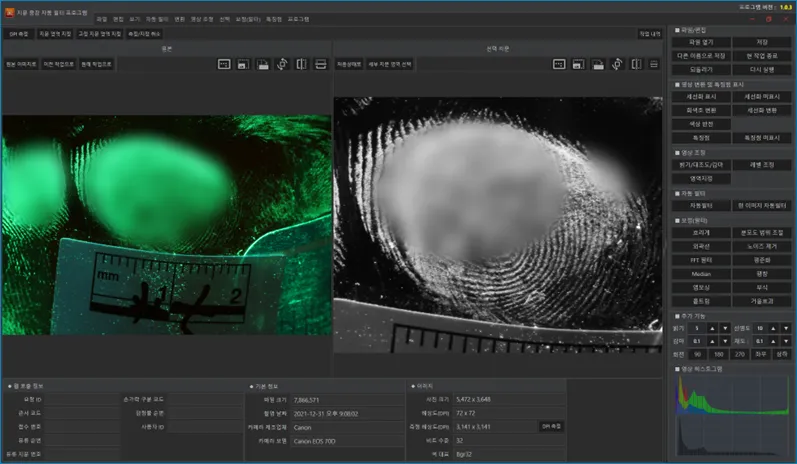Click the 특징점 미표시 button
Viewport: 797px width, 464px height.
point(762,138)
